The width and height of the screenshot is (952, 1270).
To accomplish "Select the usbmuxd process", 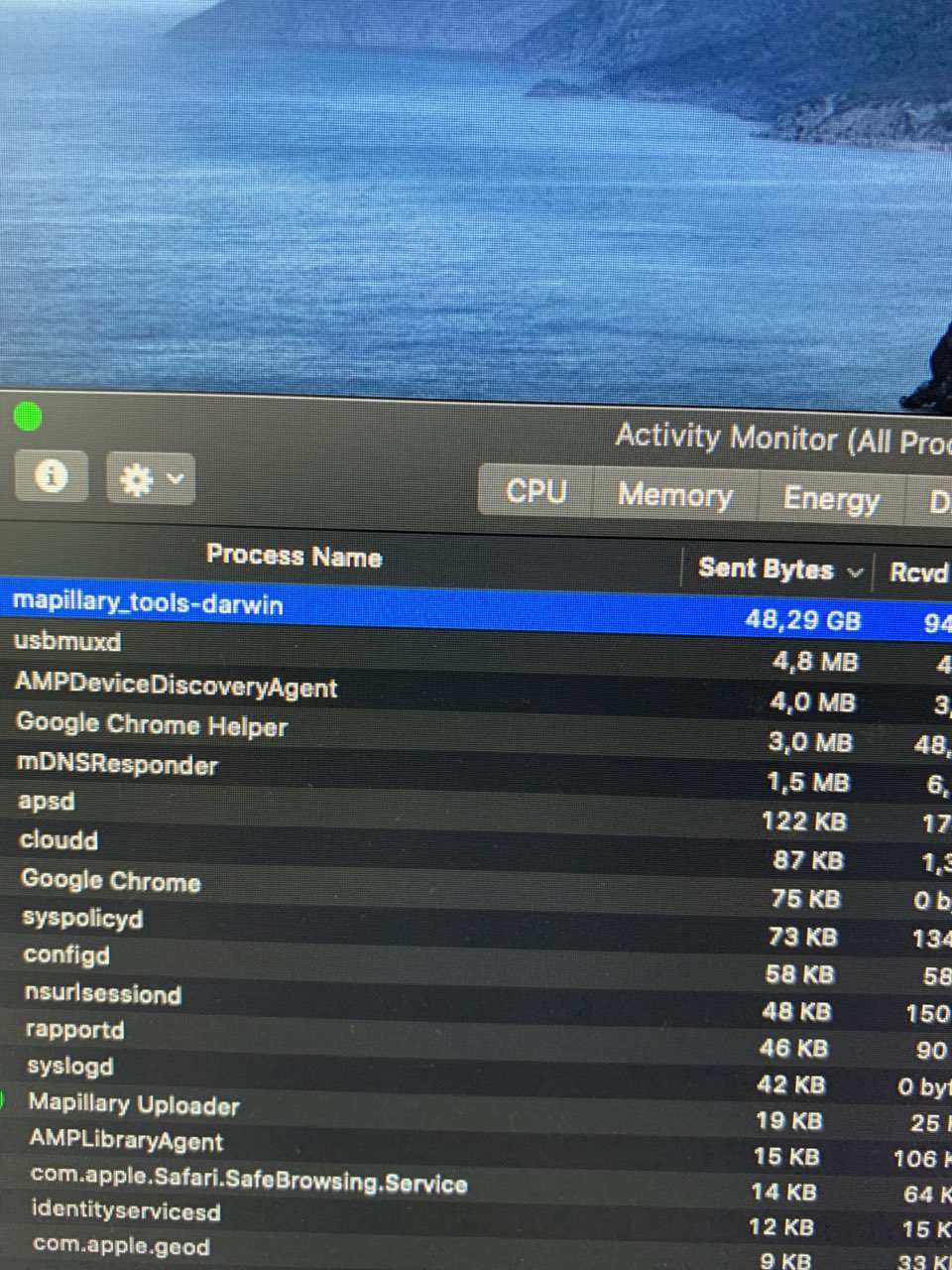I will 67,642.
